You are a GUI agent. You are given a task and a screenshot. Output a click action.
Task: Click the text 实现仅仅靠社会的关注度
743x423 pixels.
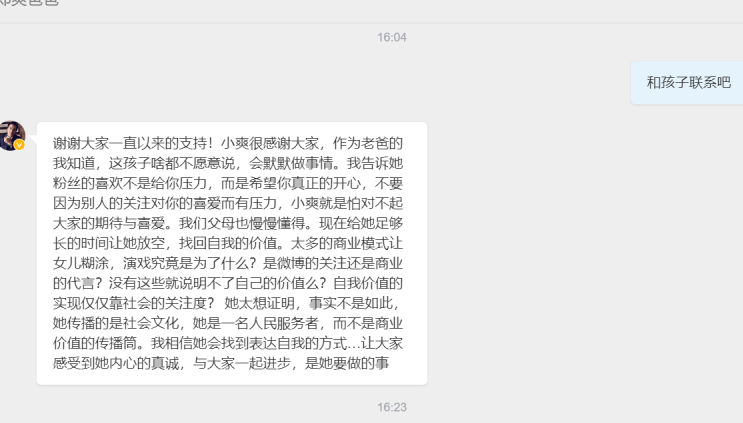(x=129, y=303)
